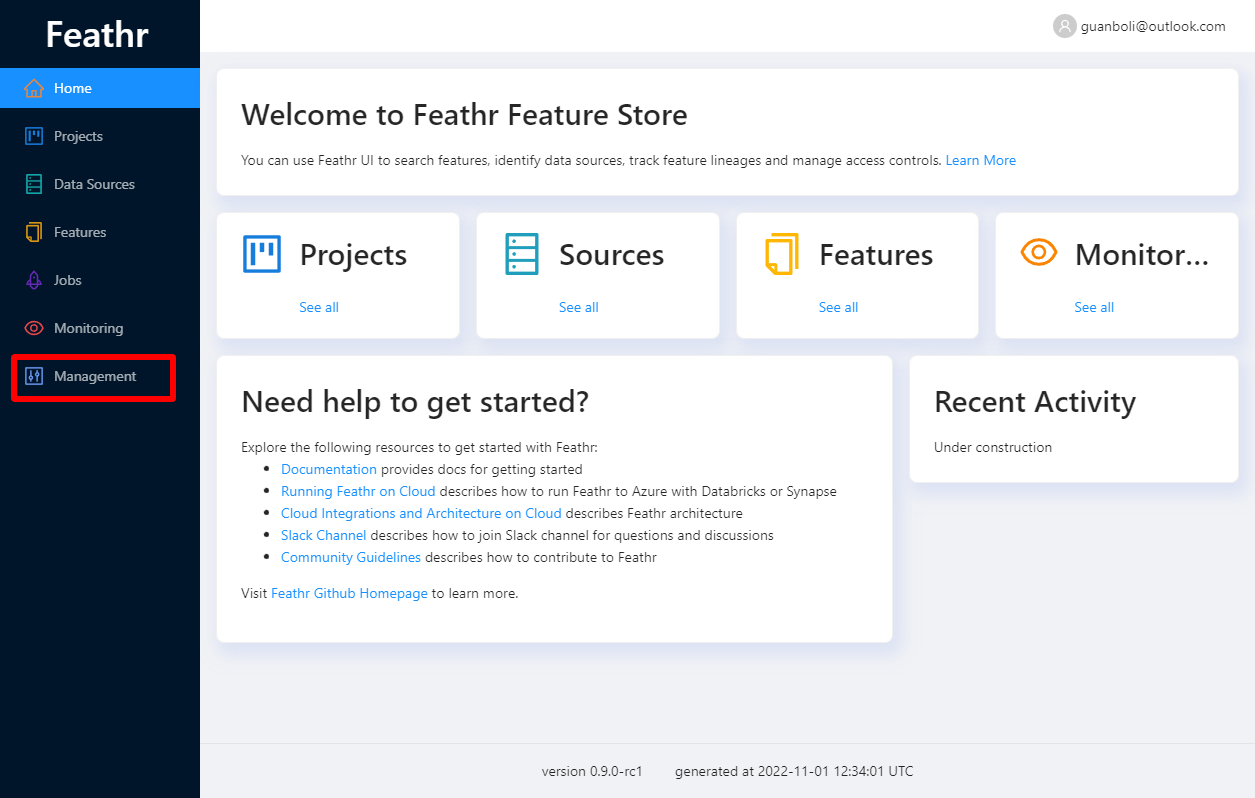
Task: Open the Slack Channel link
Action: click(x=323, y=535)
